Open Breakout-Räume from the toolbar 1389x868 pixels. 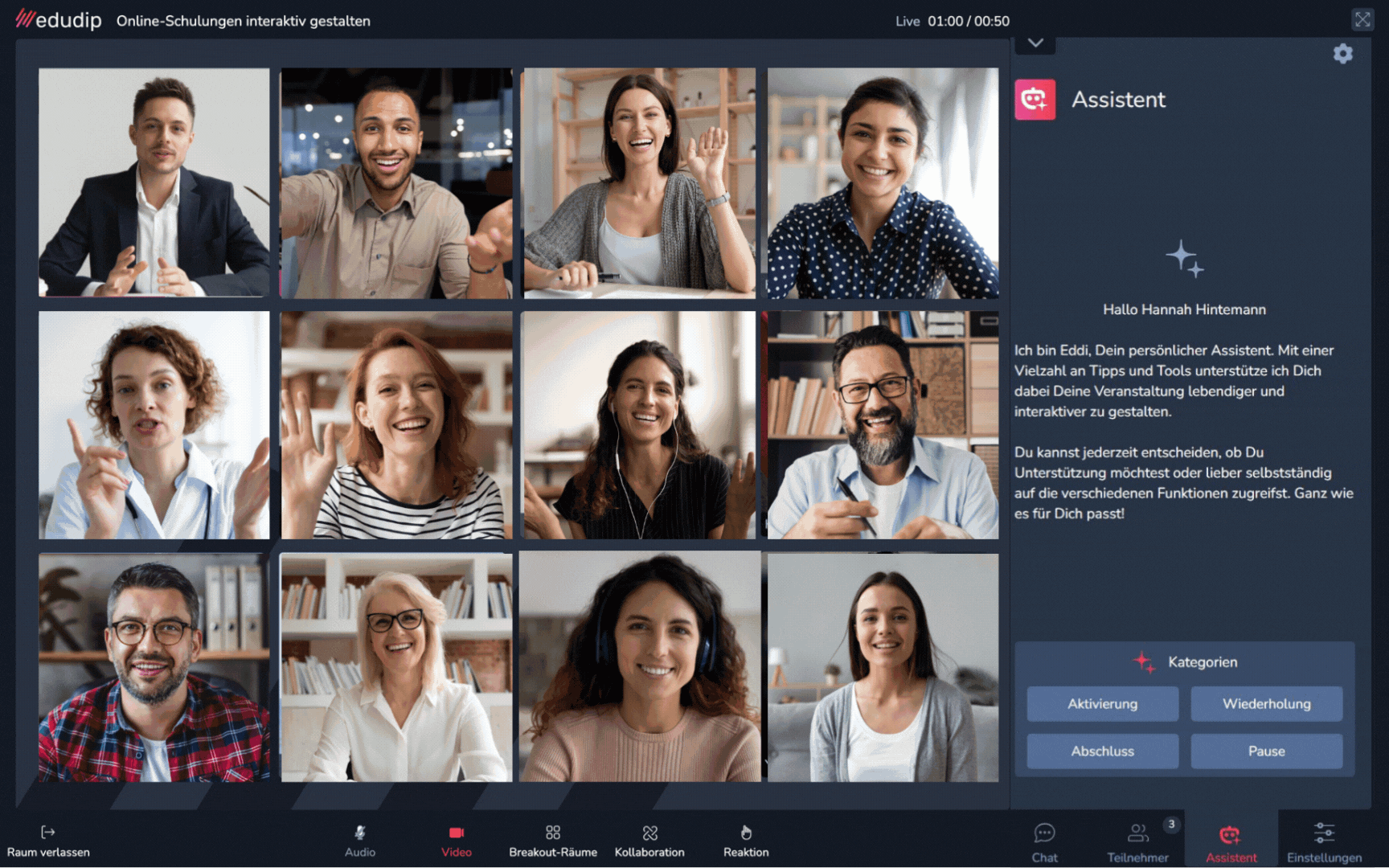pos(552,840)
